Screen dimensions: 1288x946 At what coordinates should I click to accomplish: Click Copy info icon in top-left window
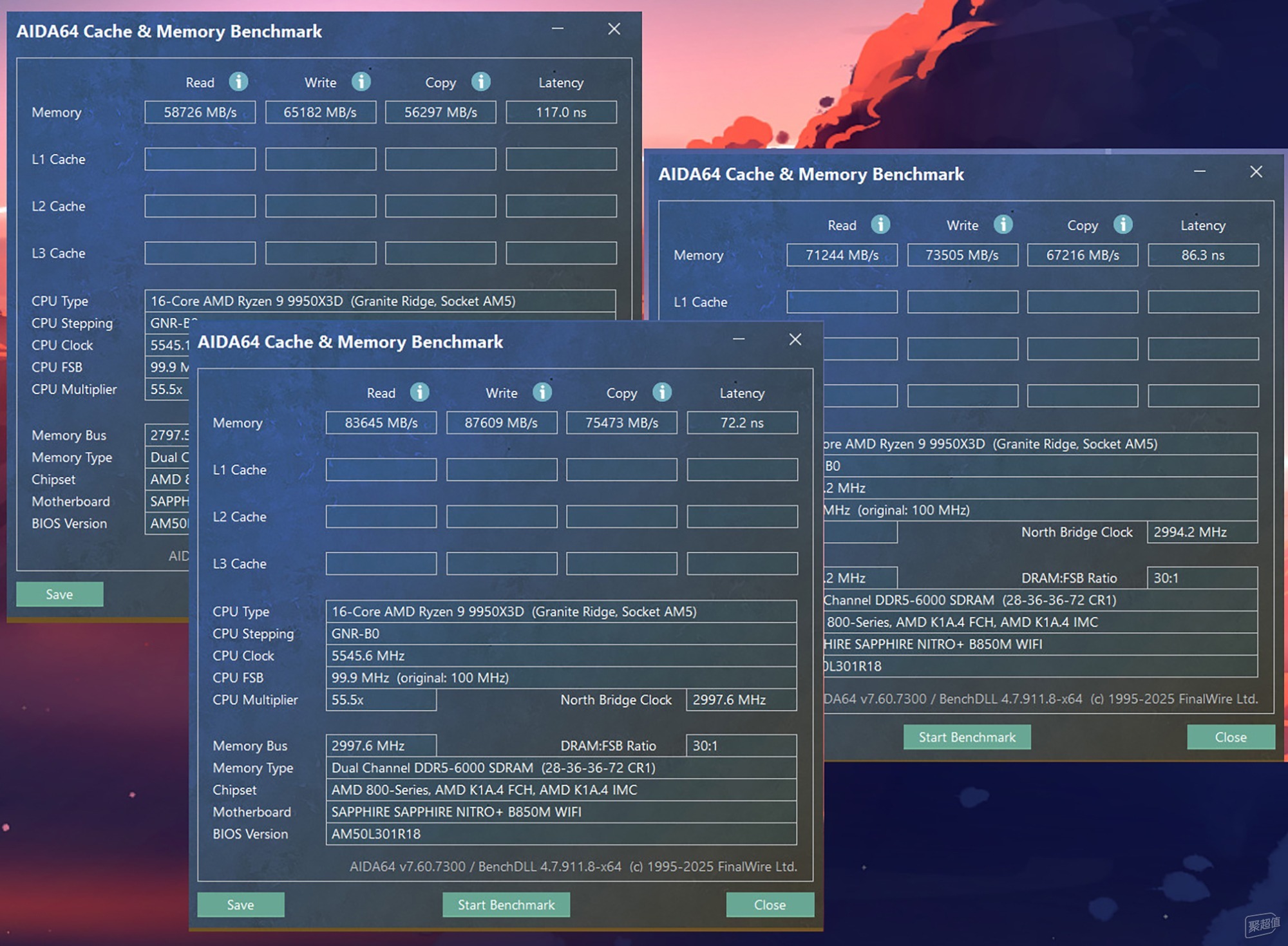tap(480, 82)
